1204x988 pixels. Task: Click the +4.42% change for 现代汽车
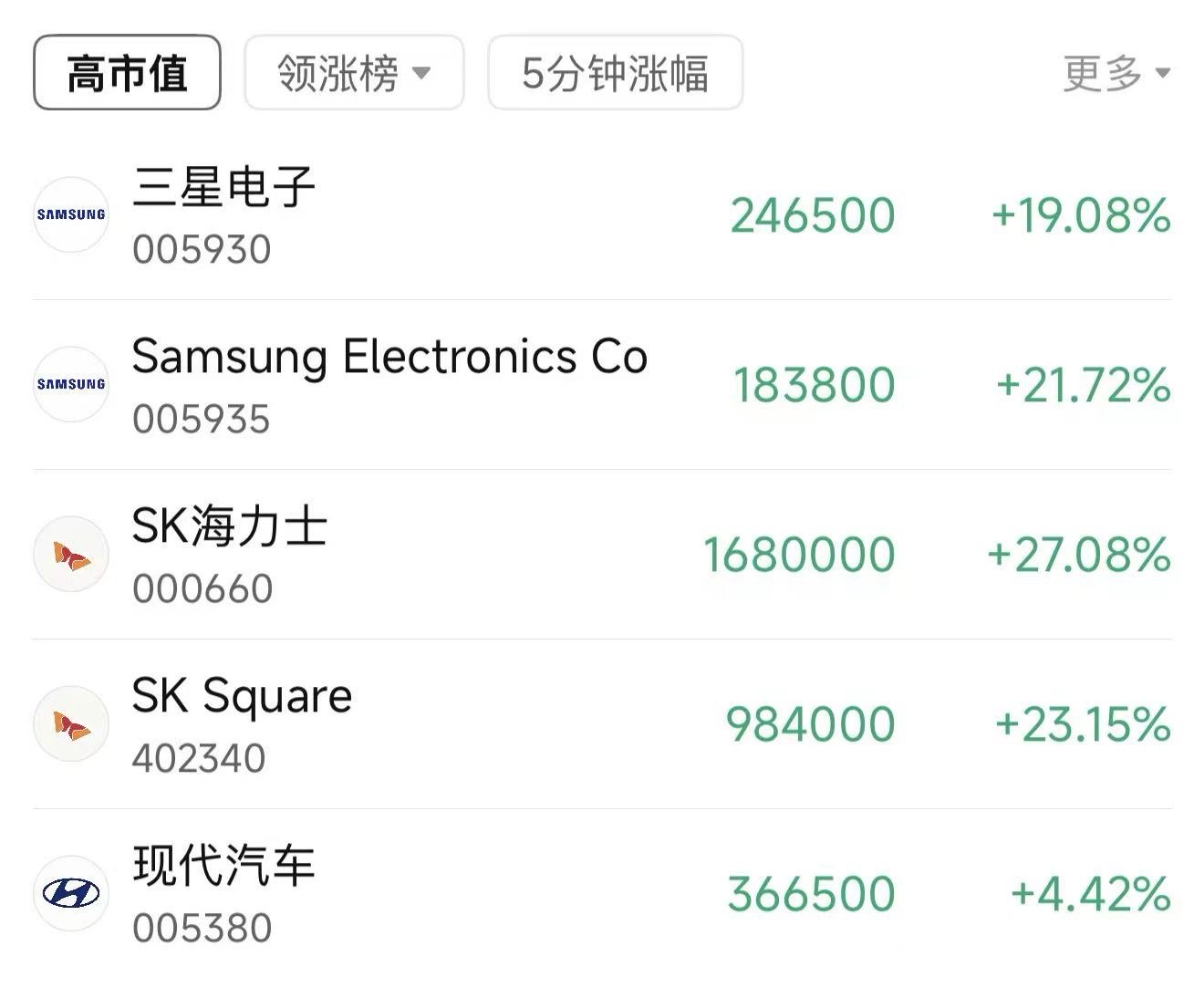[x=1091, y=894]
